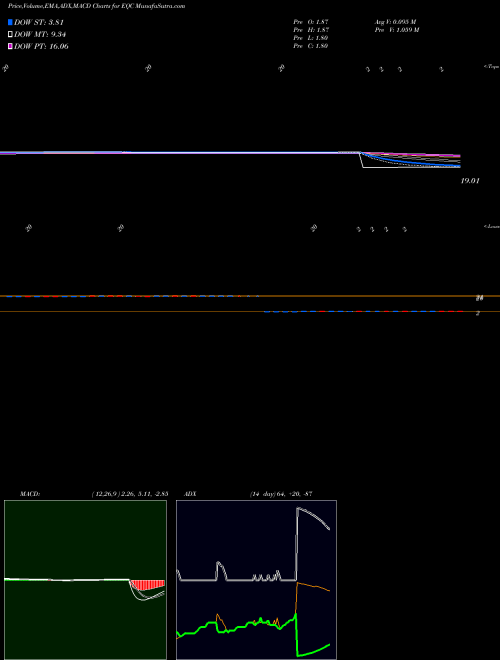
Task: Select the 'DOW MT: 9.34' legend text
Action: pos(40,35)
